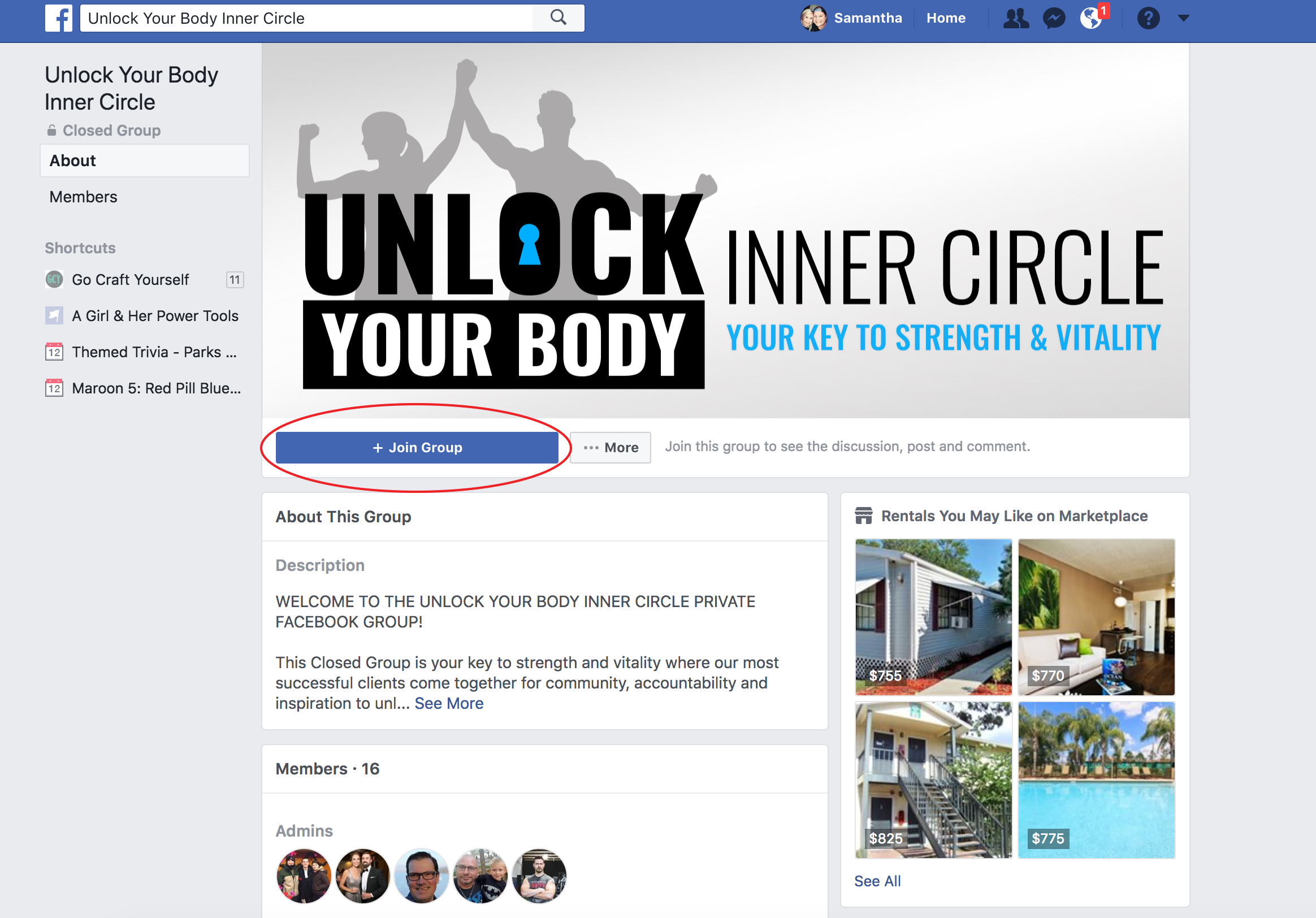Click the search magnifier icon

tap(559, 18)
